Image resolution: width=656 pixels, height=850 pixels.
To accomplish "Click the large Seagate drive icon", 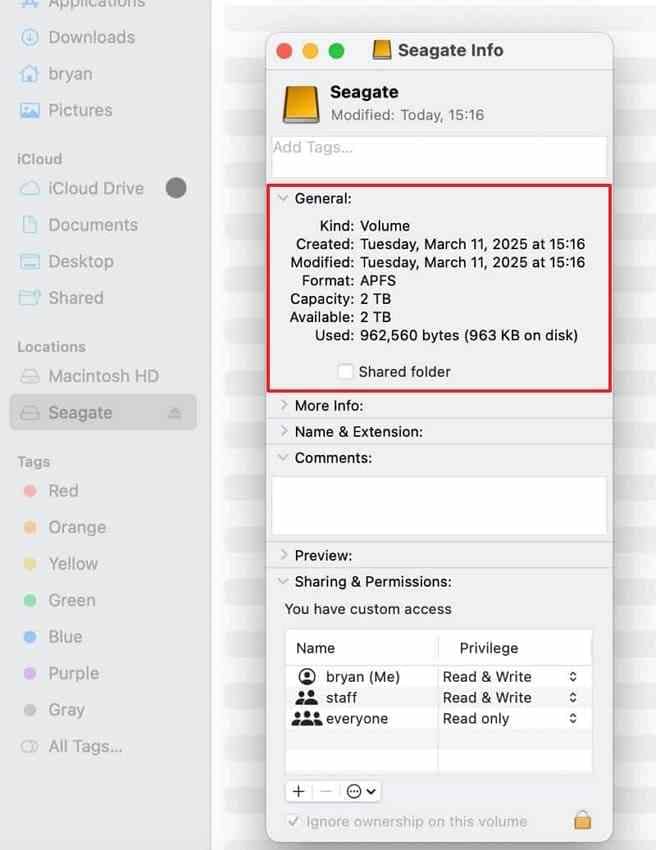I will 301,104.
